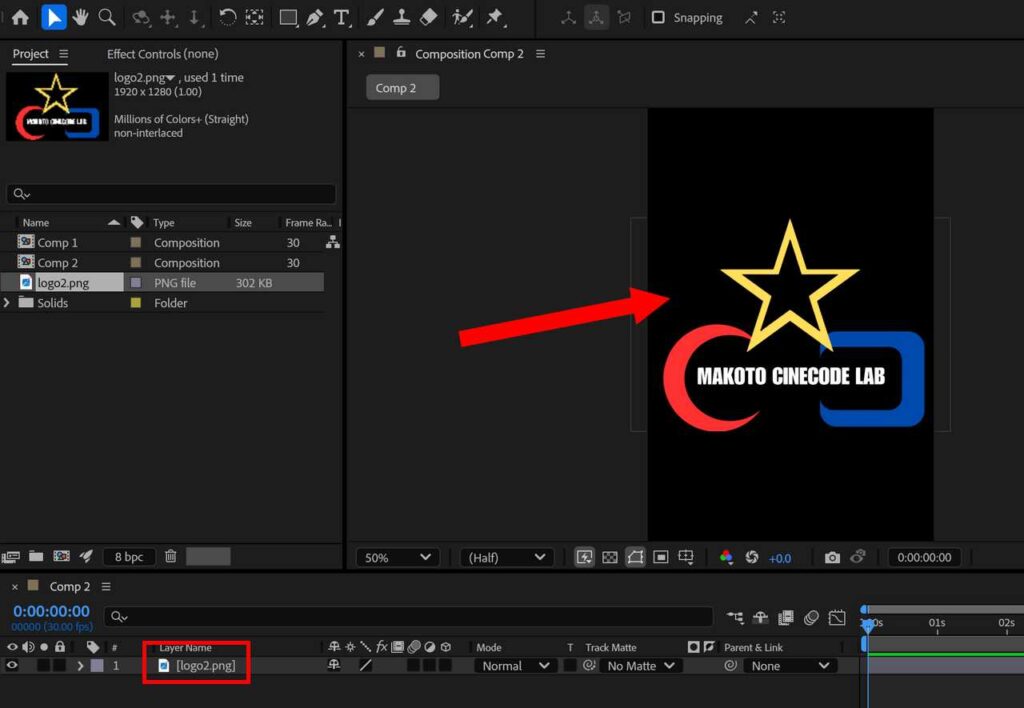Screen dimensions: 1024x708
Task: Click the parent pick whip for logo2.png layer
Action: [x=731, y=666]
